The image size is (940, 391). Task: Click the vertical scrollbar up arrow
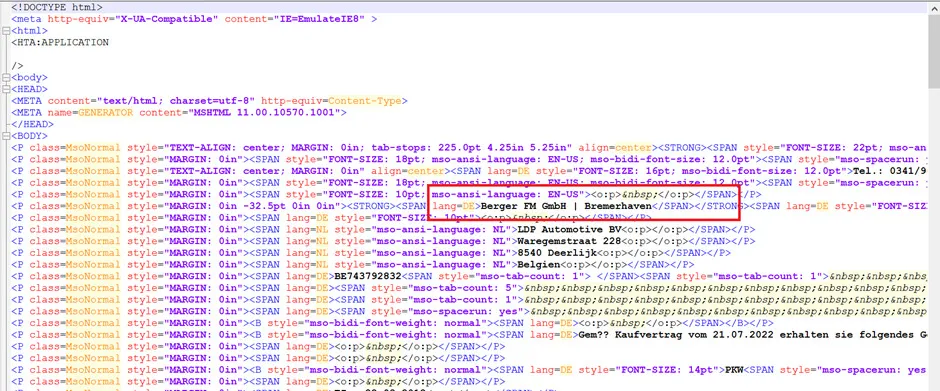click(935, 7)
